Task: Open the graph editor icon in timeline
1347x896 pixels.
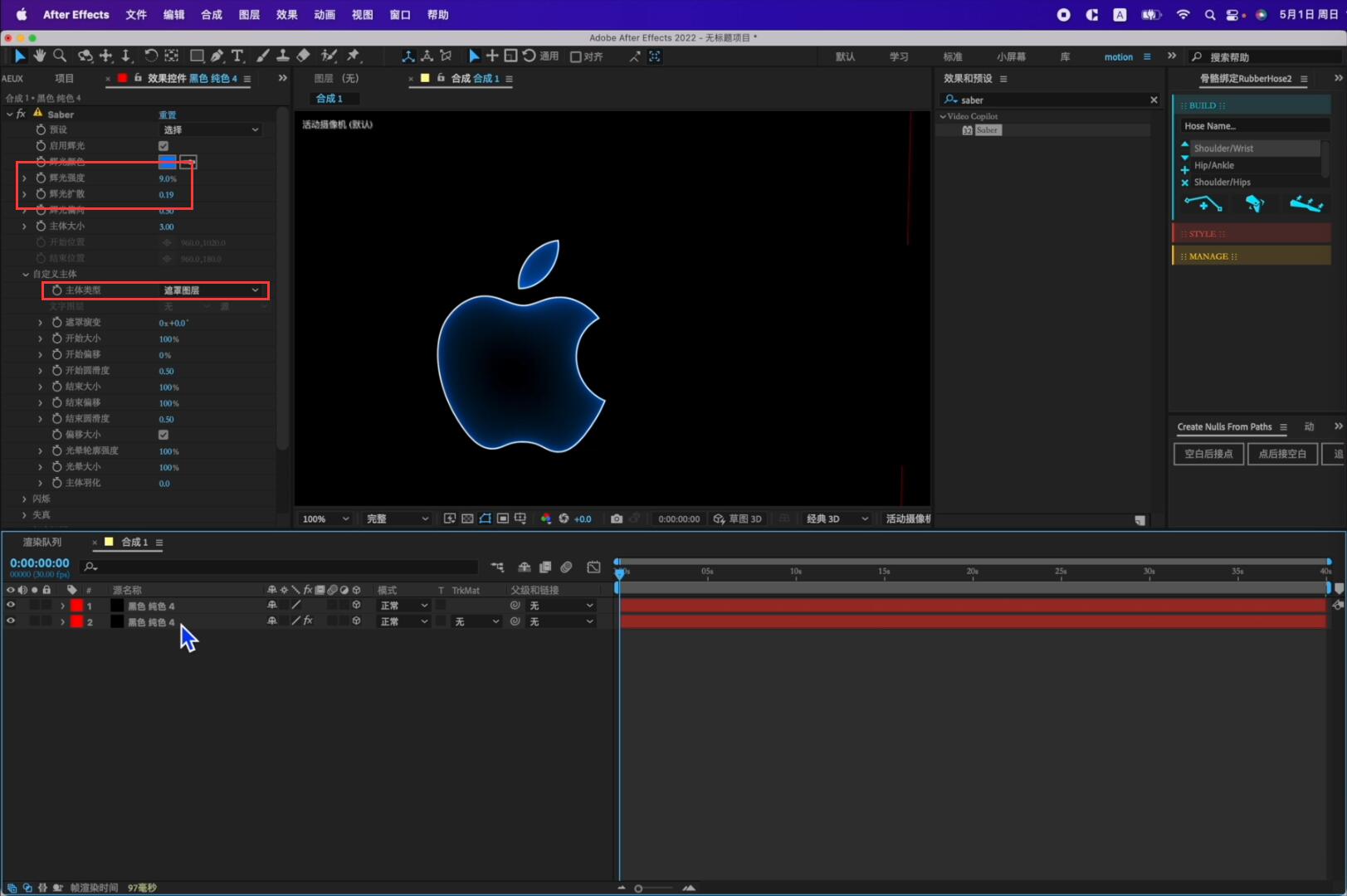Action: coord(593,567)
